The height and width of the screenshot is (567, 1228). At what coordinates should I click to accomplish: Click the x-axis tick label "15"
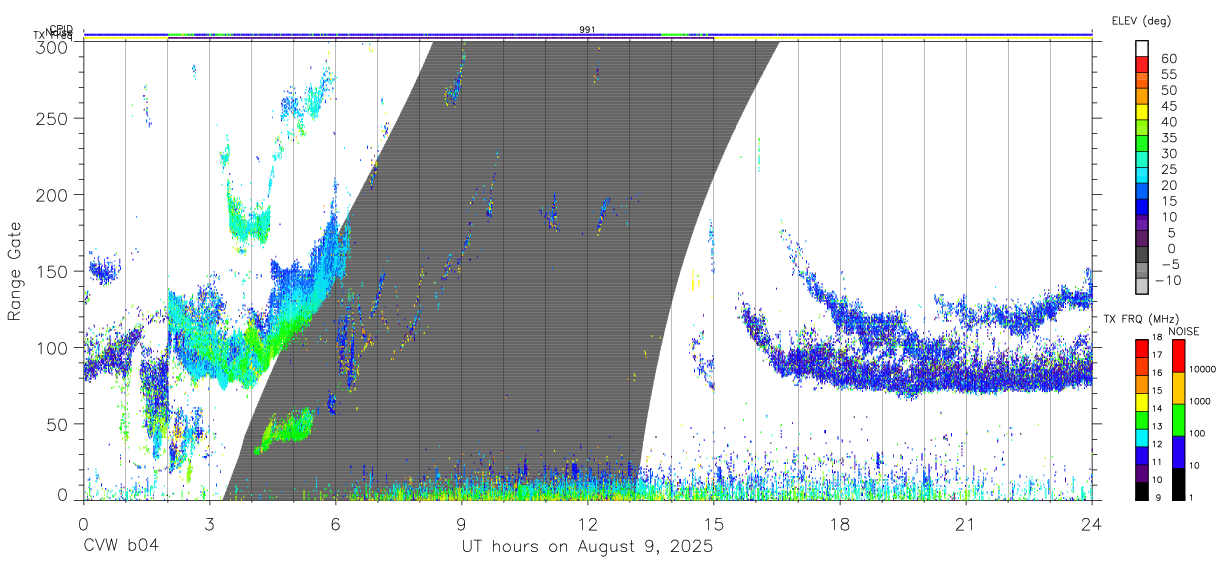coord(714,522)
